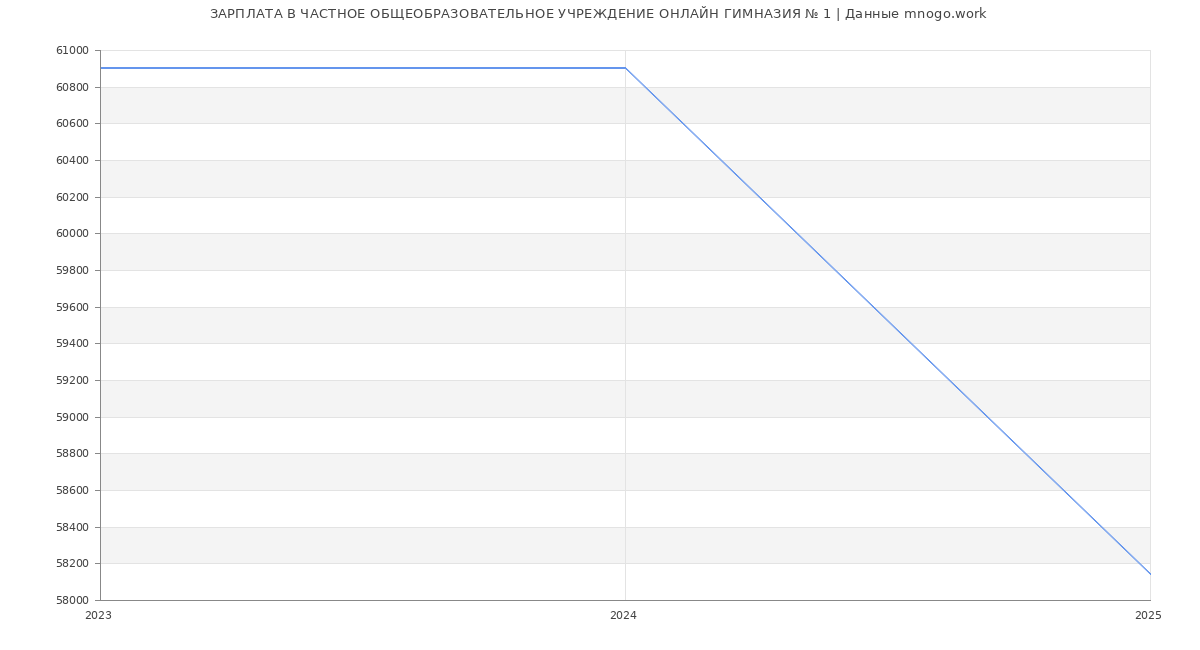Click the 60000 y-axis label
The width and height of the screenshot is (1200, 650).
tap(72, 234)
